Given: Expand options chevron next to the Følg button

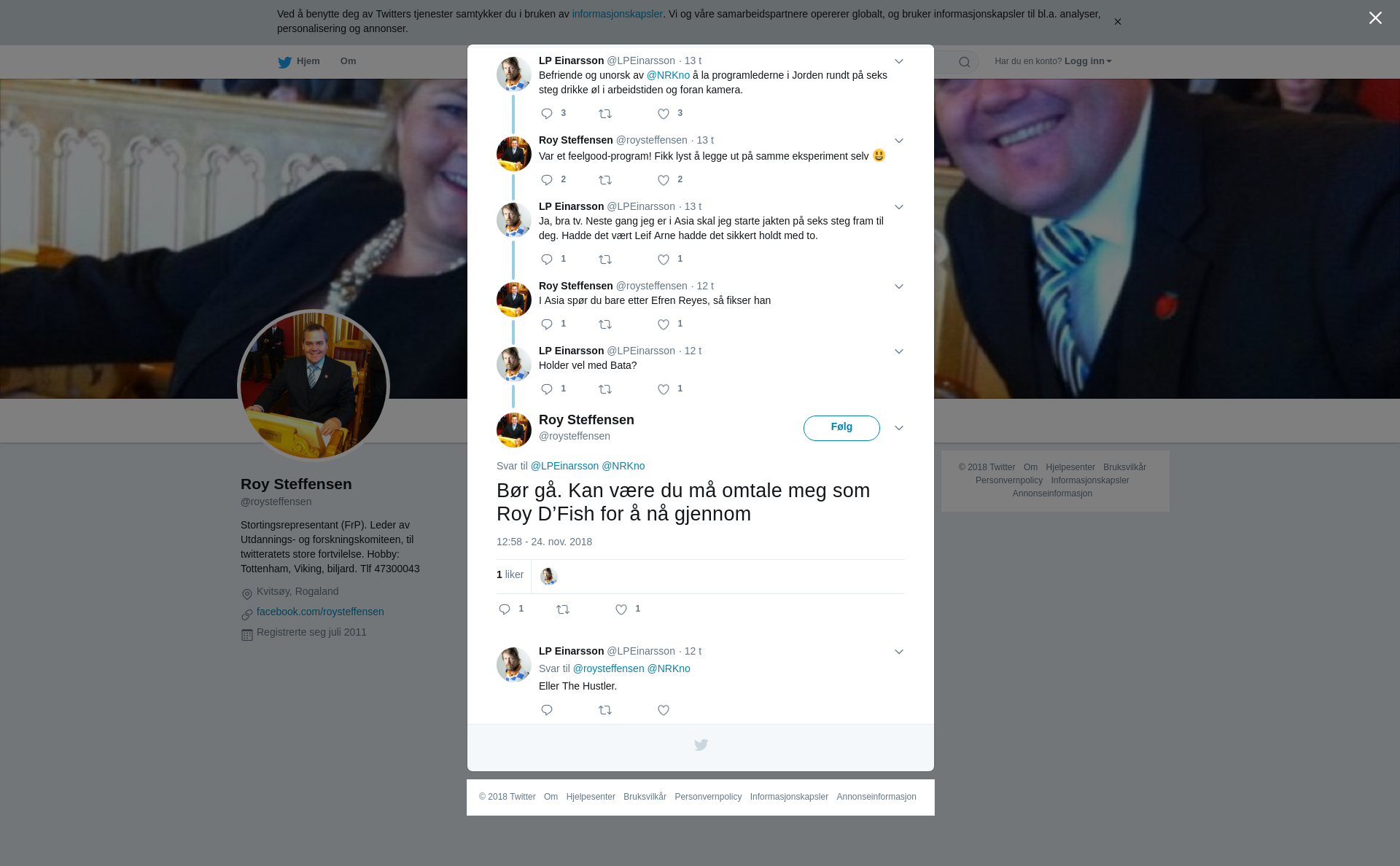Looking at the screenshot, I should pos(899,428).
